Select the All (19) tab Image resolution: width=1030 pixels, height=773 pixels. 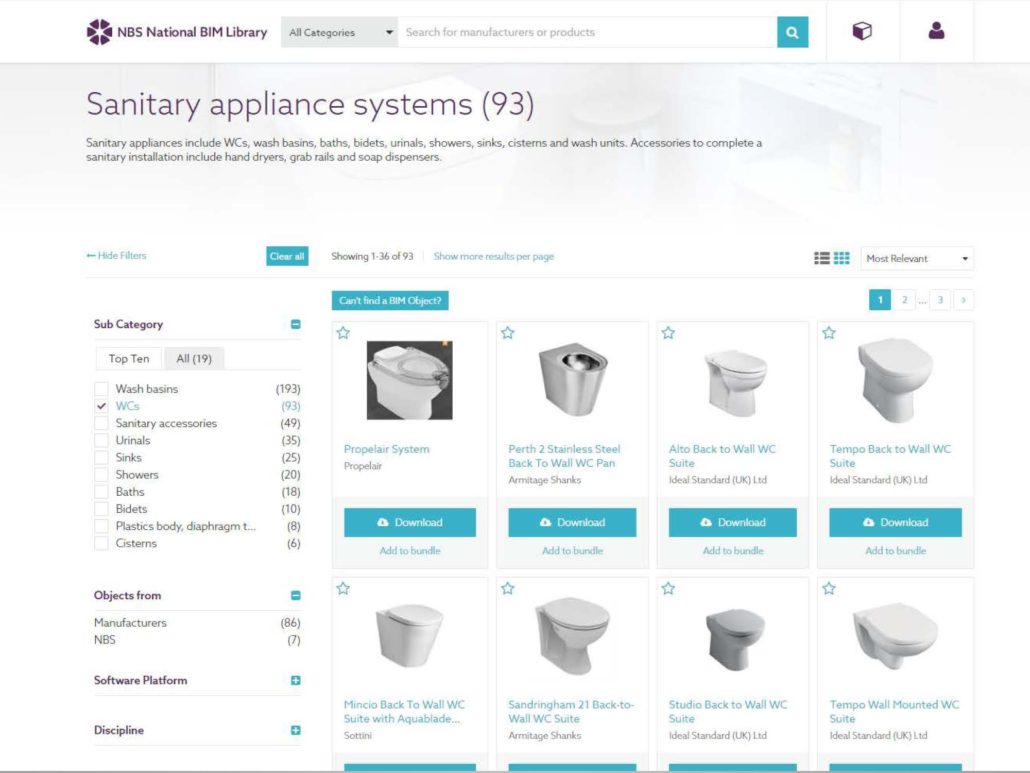point(194,359)
